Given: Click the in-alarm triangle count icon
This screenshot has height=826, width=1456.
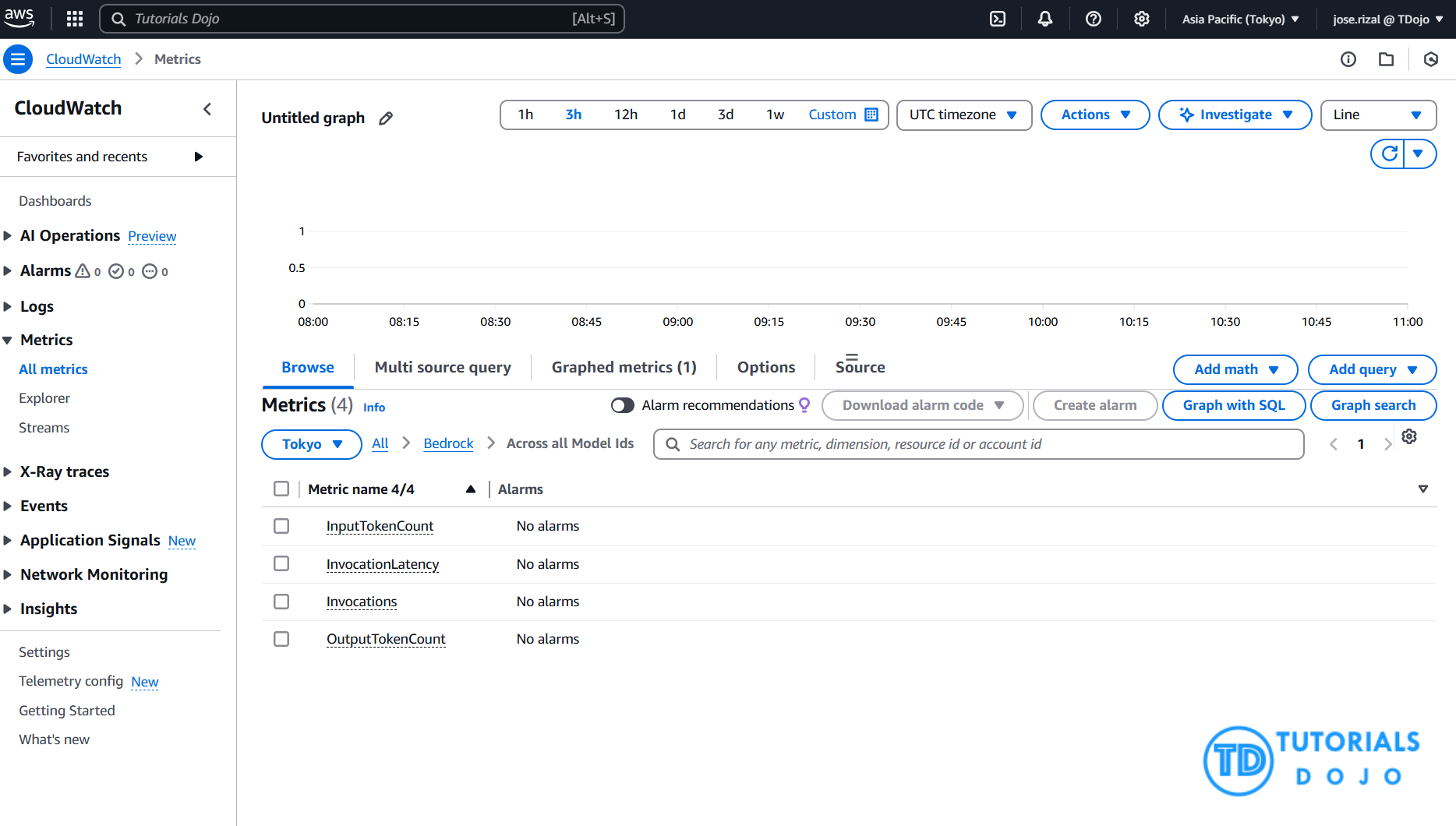Looking at the screenshot, I should click(x=83, y=271).
